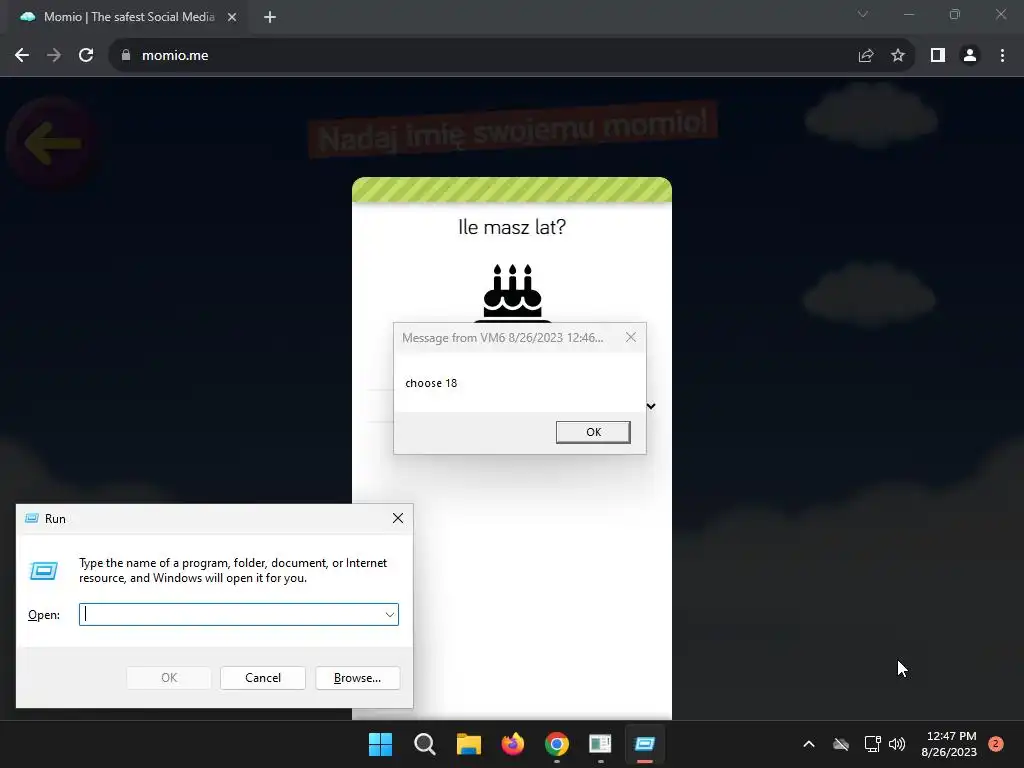The width and height of the screenshot is (1024, 768).
Task: Click the birthday cake icon
Action: (x=513, y=293)
